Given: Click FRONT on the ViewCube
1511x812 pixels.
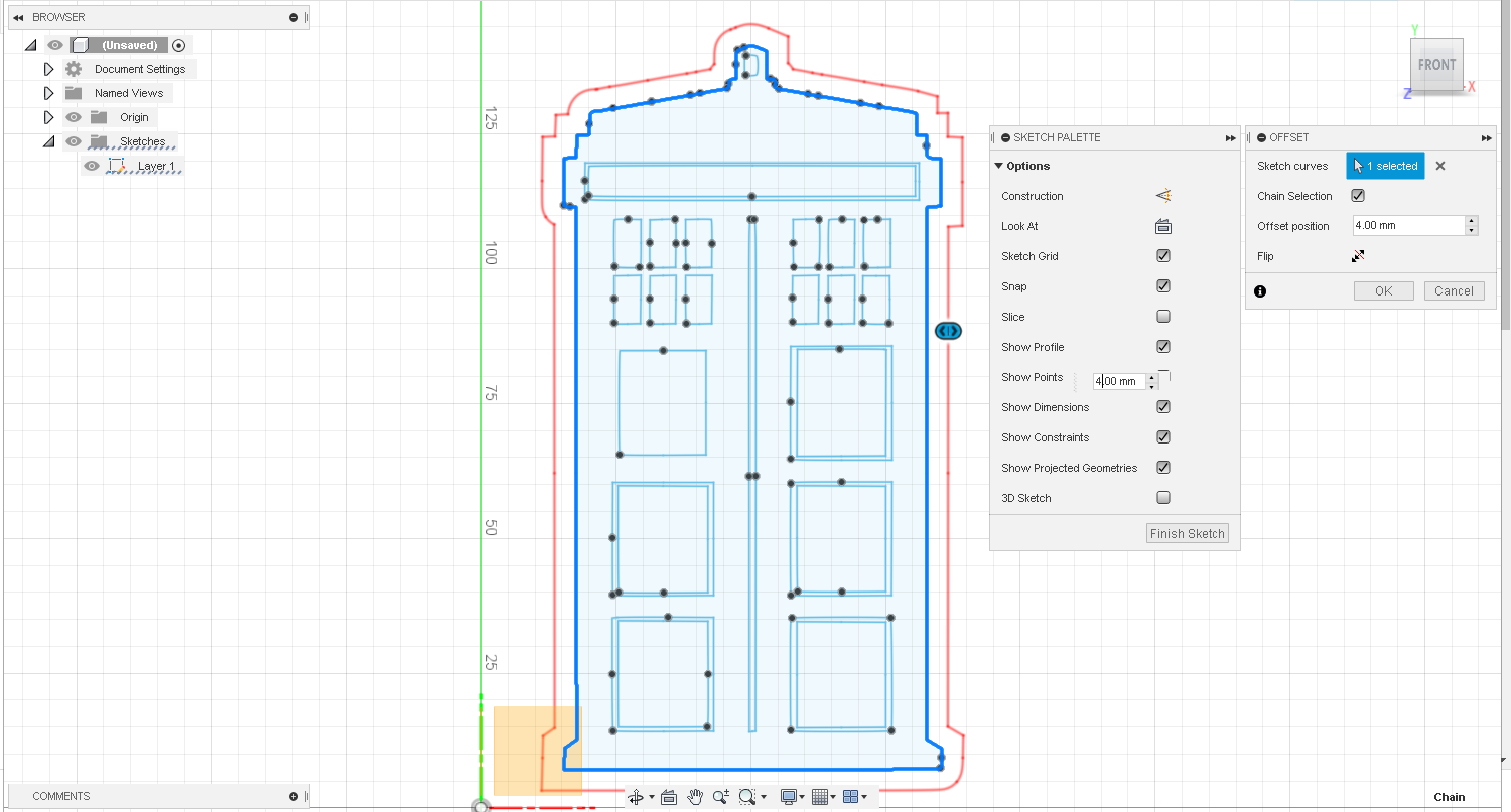Looking at the screenshot, I should (1436, 64).
